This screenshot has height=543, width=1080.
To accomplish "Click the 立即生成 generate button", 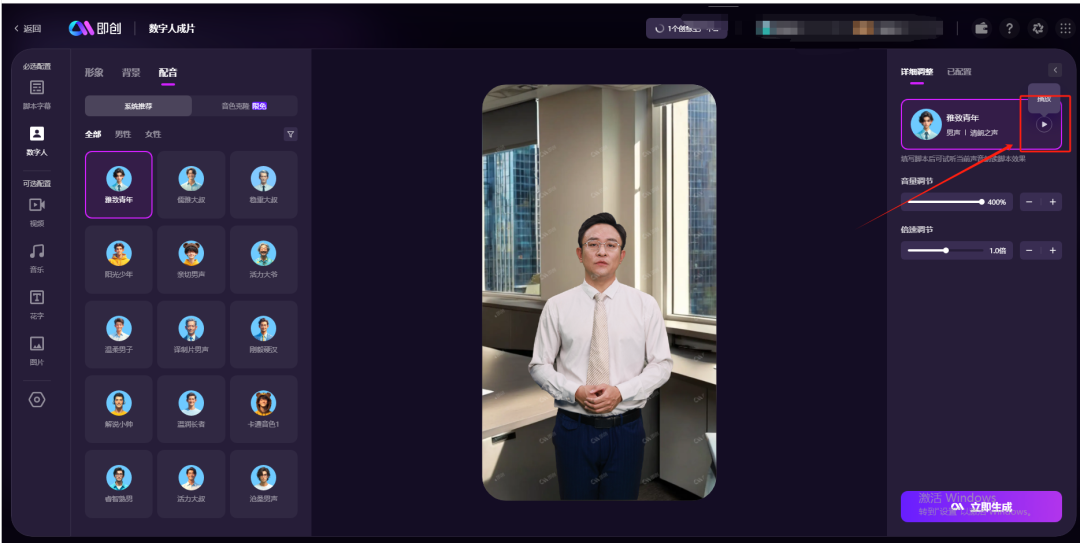I will click(x=981, y=507).
